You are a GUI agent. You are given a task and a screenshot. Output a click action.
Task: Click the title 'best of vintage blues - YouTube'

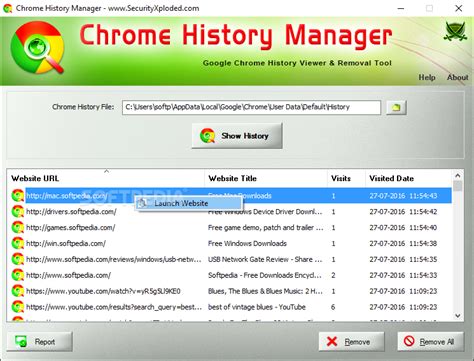coord(257,307)
